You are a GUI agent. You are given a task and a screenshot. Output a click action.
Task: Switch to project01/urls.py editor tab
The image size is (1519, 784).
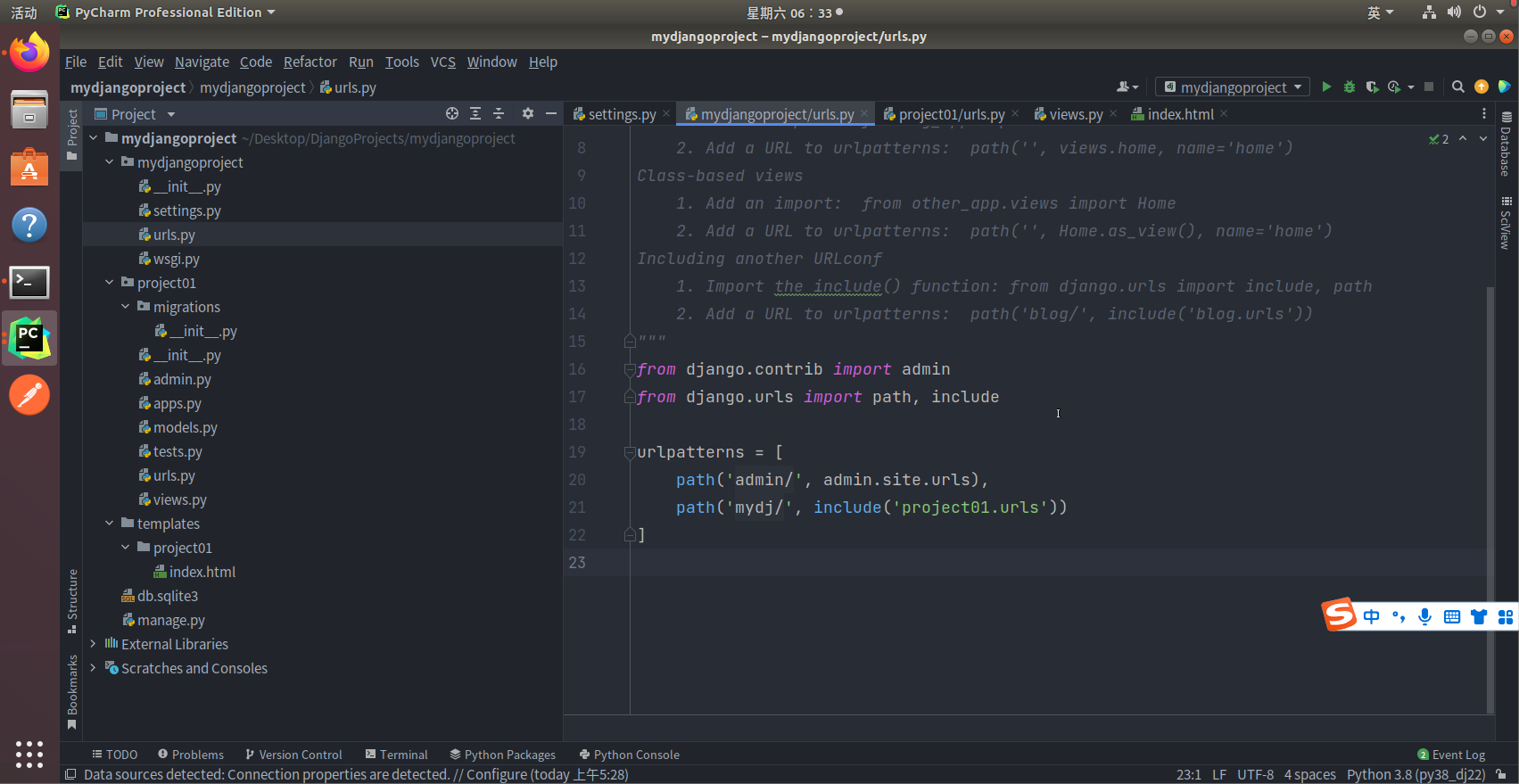point(951,114)
